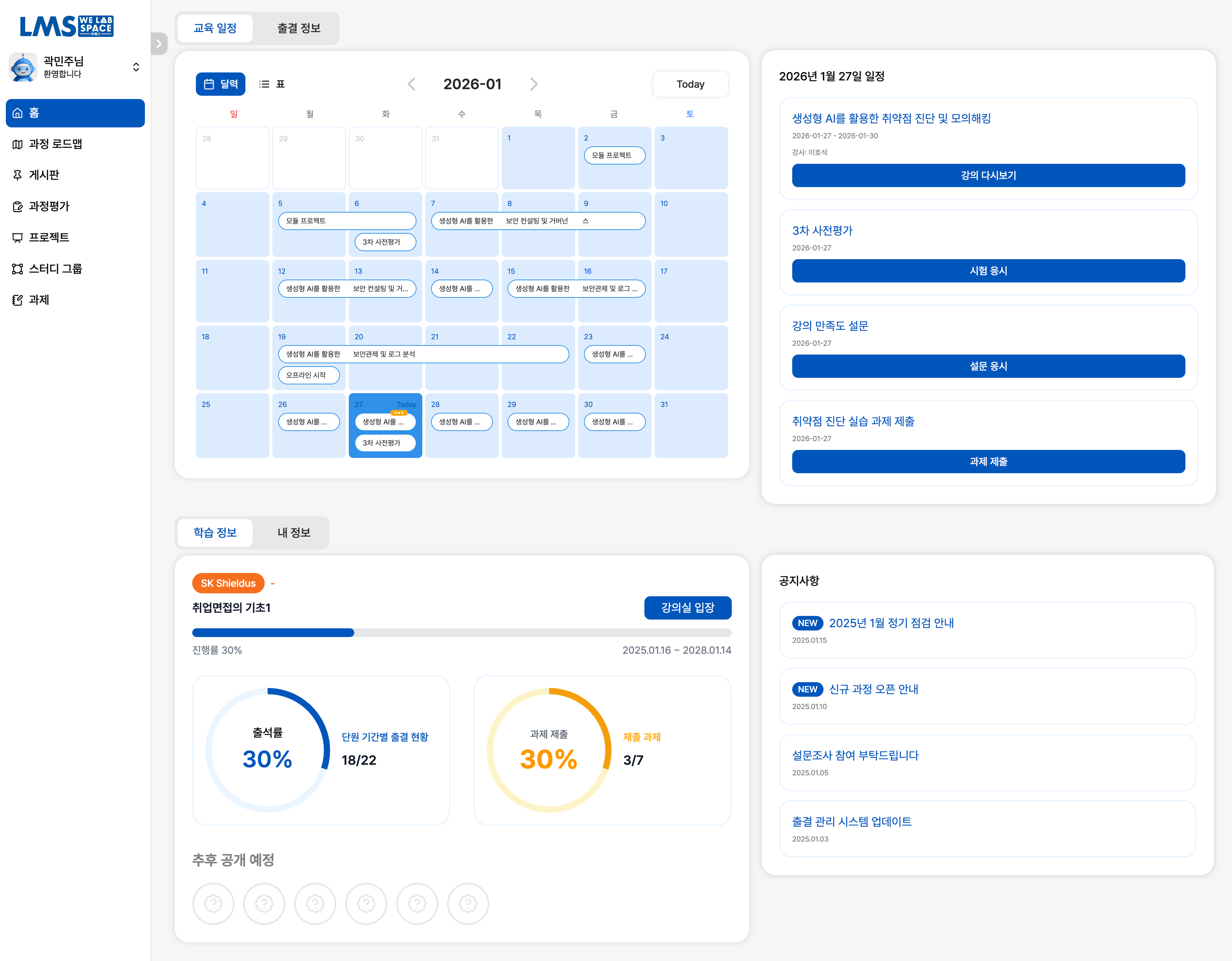
Task: Click 시험 응시 button
Action: [988, 271]
